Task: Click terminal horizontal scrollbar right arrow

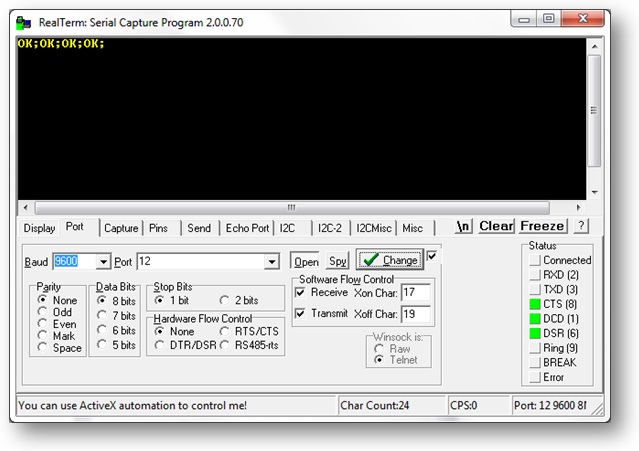Action: (x=578, y=207)
